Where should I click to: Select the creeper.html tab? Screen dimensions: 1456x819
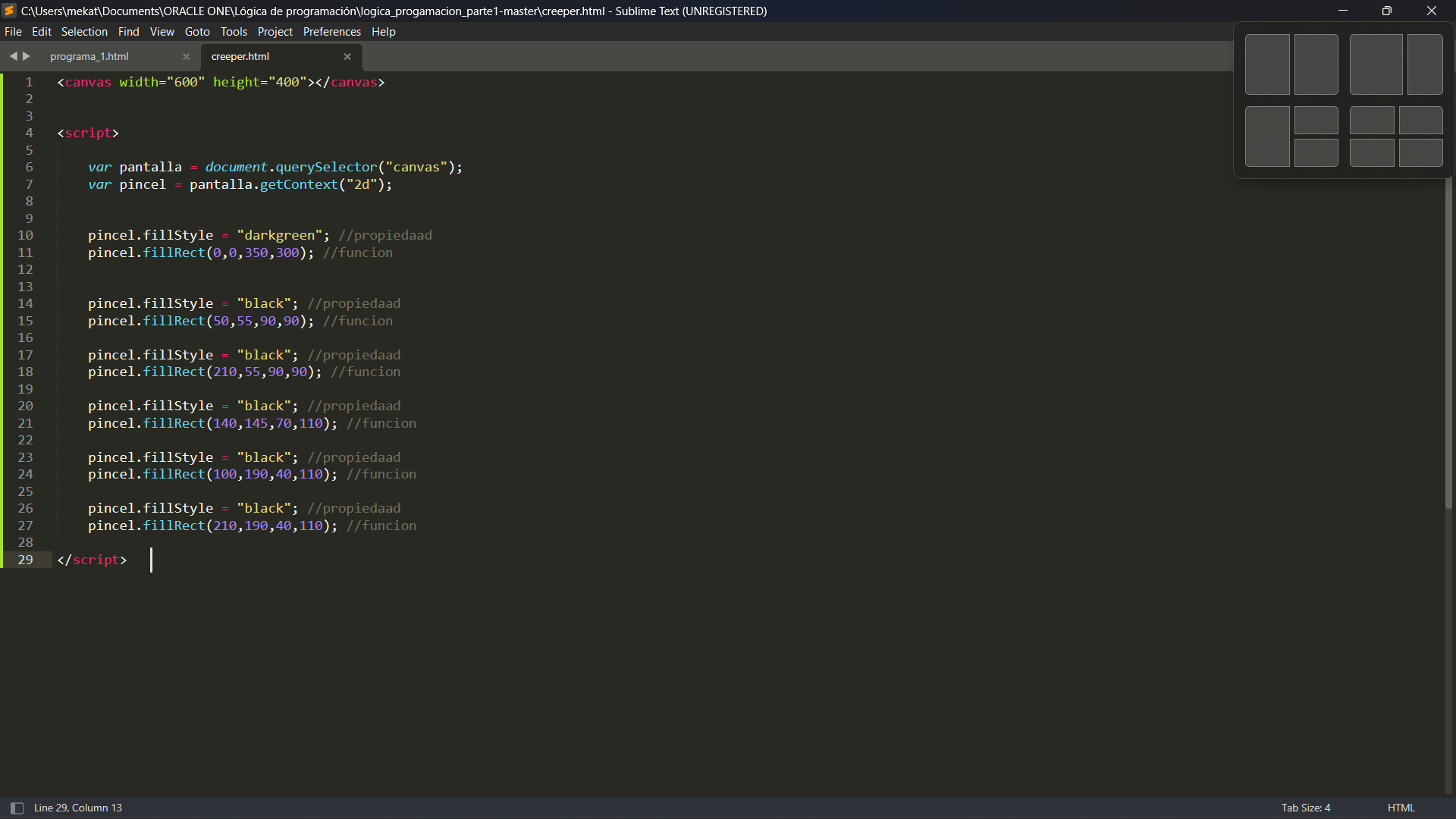tap(239, 56)
